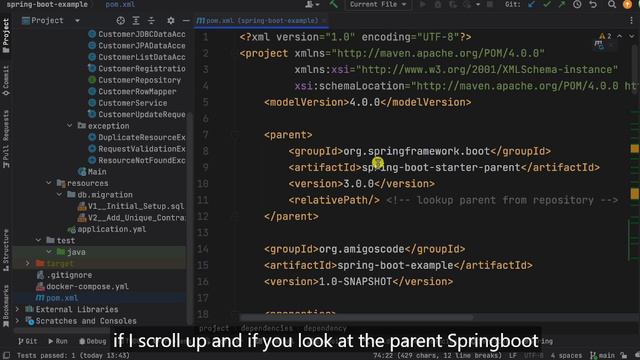
Task: Collapse the exception folder
Action: tap(70, 126)
